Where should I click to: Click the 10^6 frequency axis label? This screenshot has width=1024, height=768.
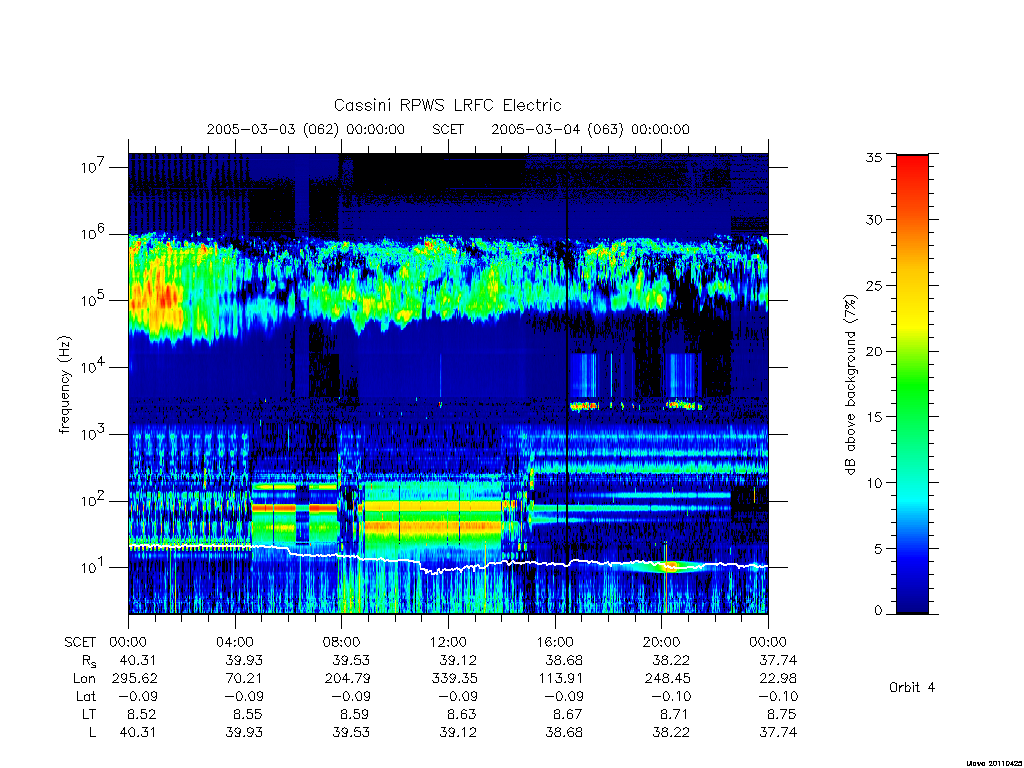(x=94, y=233)
